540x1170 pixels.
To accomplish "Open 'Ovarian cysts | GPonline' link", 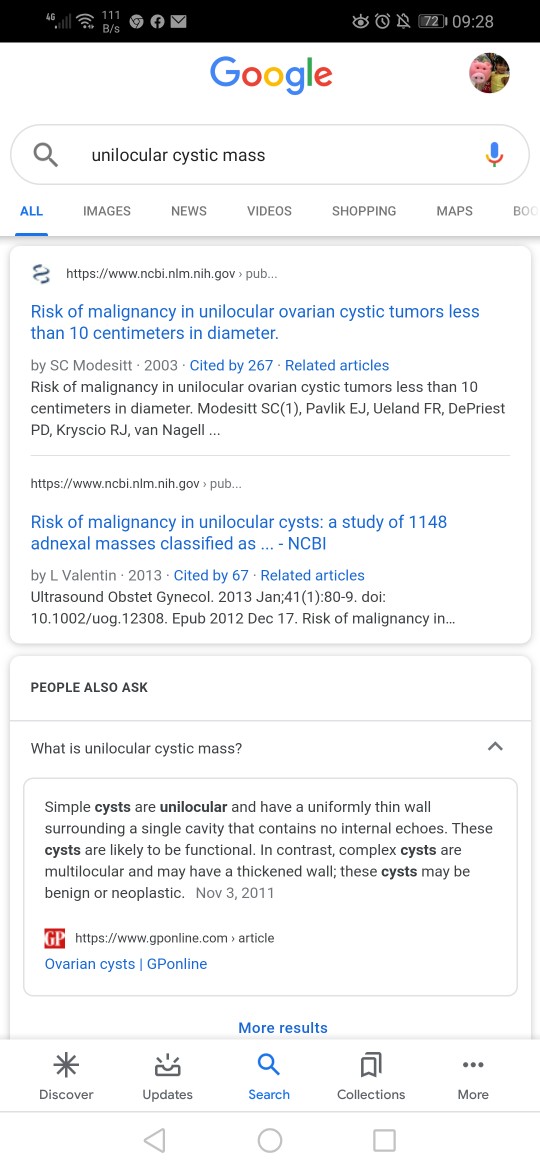I will 126,964.
